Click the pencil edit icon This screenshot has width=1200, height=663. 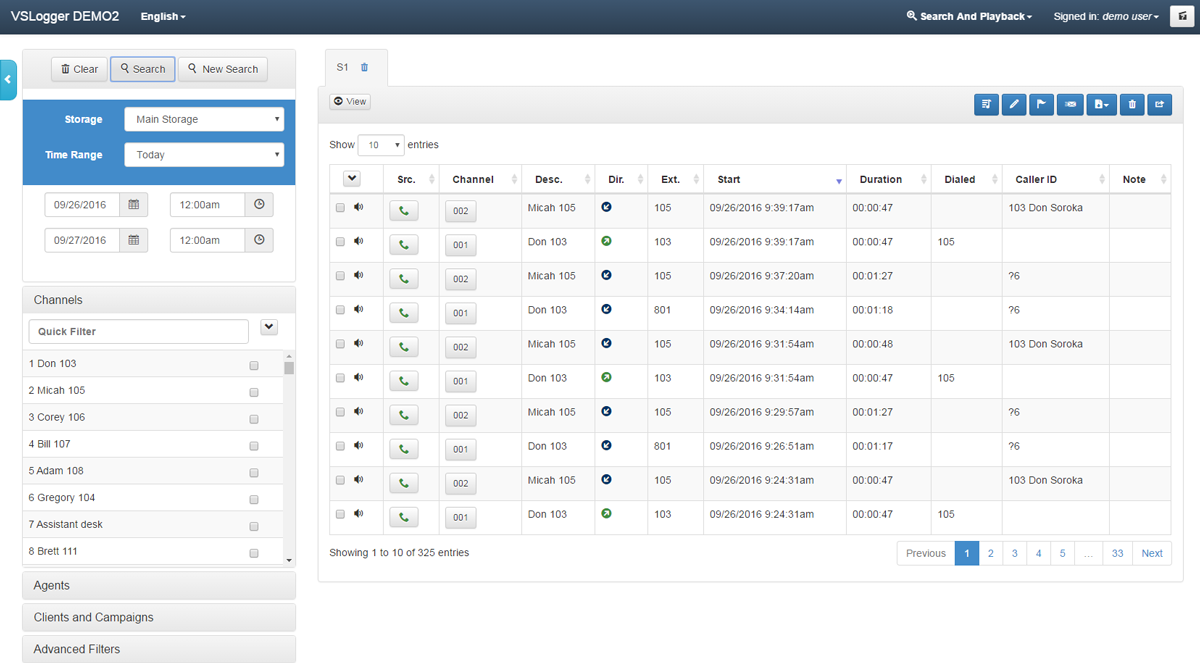[1014, 104]
